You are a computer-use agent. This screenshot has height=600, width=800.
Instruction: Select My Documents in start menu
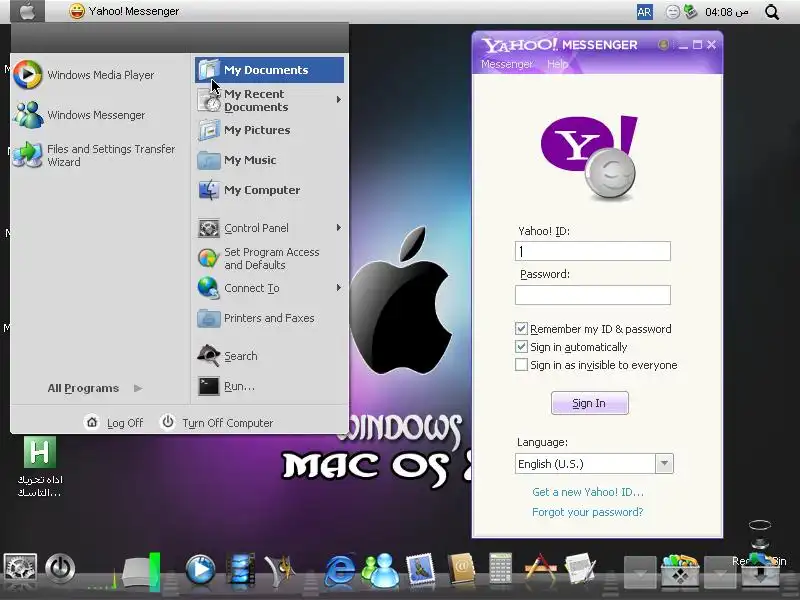(x=269, y=70)
